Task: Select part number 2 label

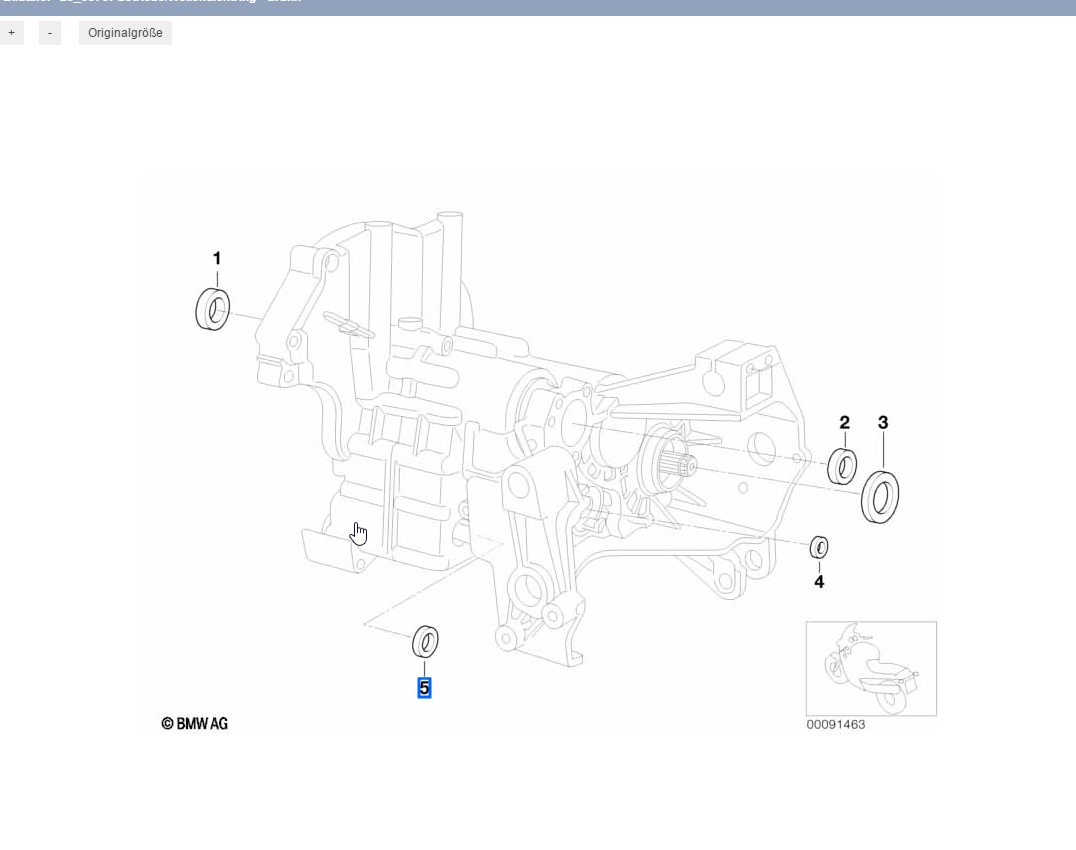Action: [x=844, y=423]
